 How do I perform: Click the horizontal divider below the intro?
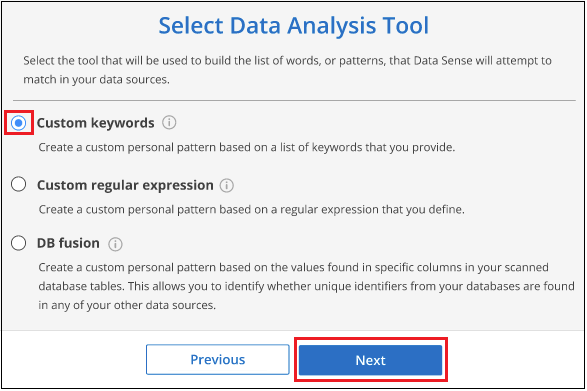coord(294,100)
